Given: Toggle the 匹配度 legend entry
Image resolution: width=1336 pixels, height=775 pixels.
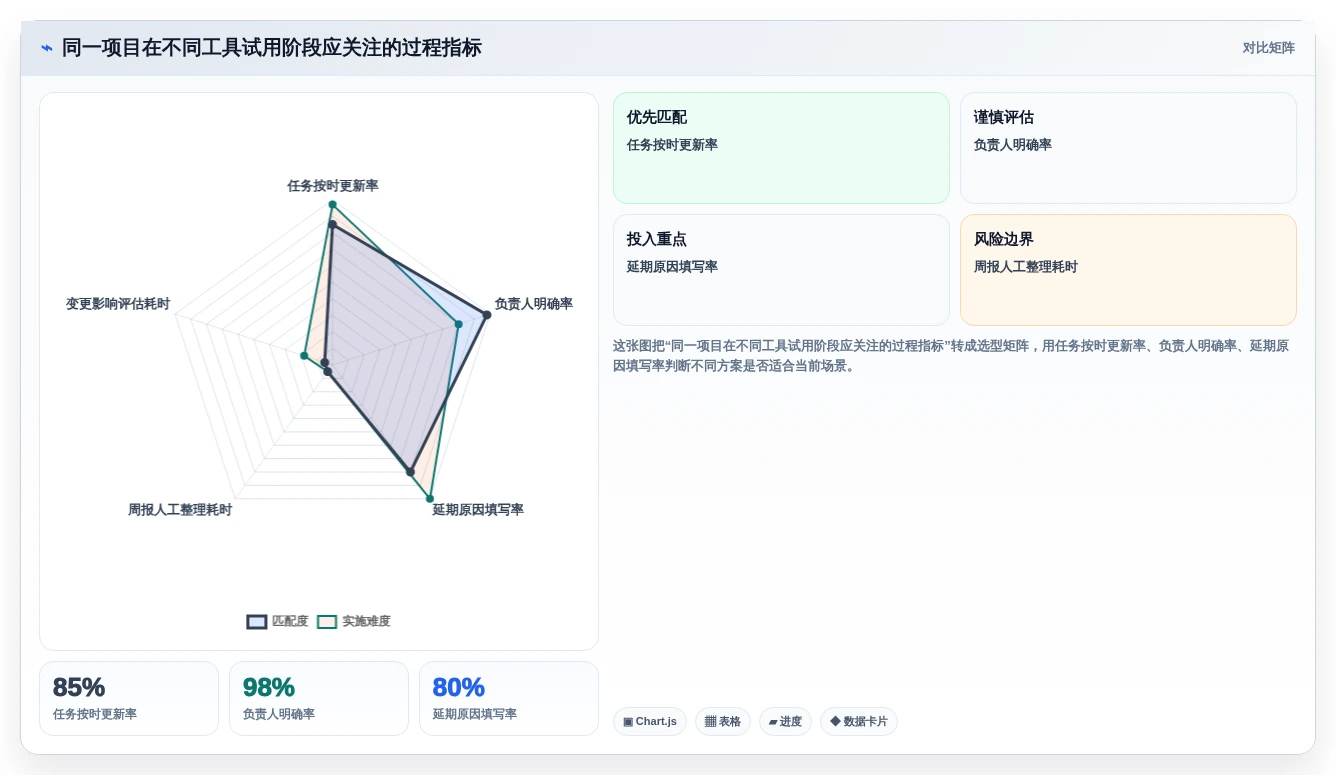Looking at the screenshot, I should coord(278,621).
